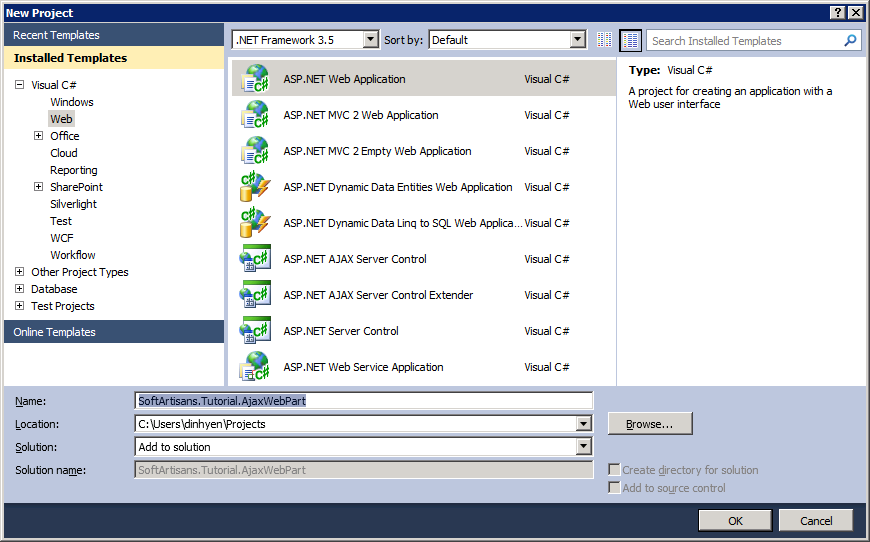Open the Installed Templates section

click(114, 58)
